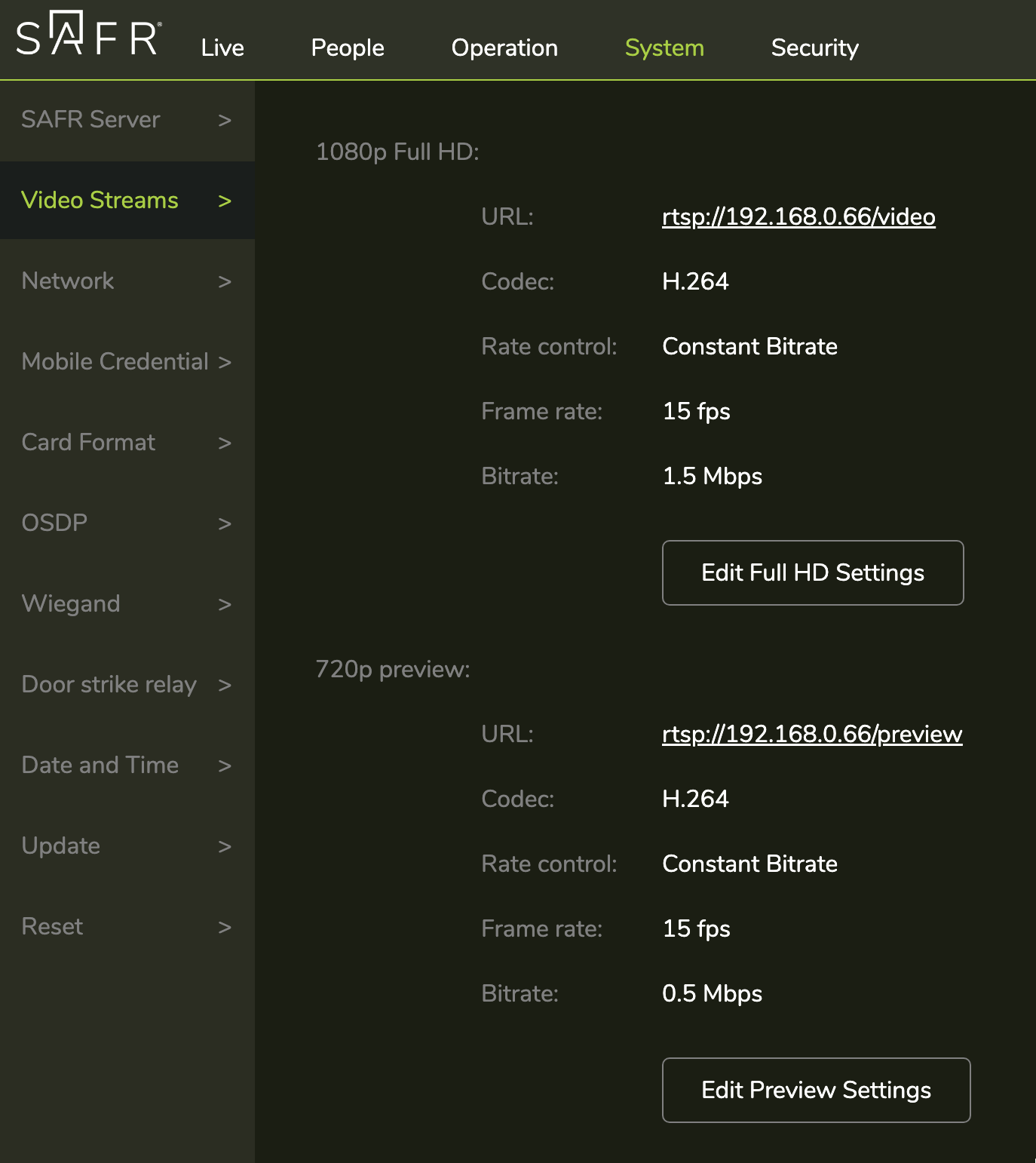Open the Card Format section
This screenshot has width=1036, height=1163.
pyautogui.click(x=89, y=442)
